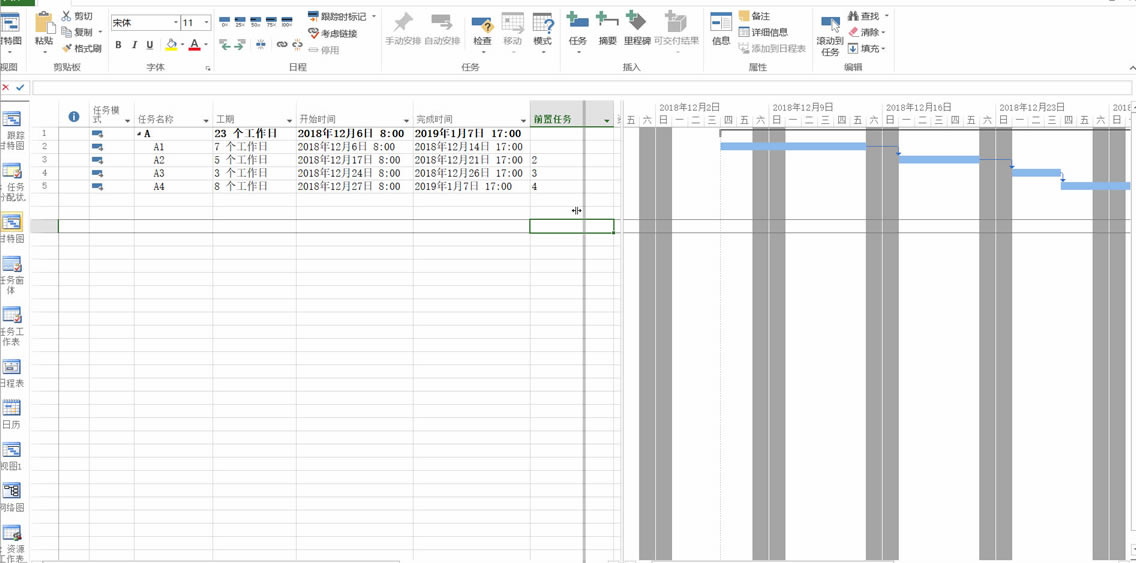Click the Link tasks chain icon
Screen dimensions: 1136x563
click(282, 45)
